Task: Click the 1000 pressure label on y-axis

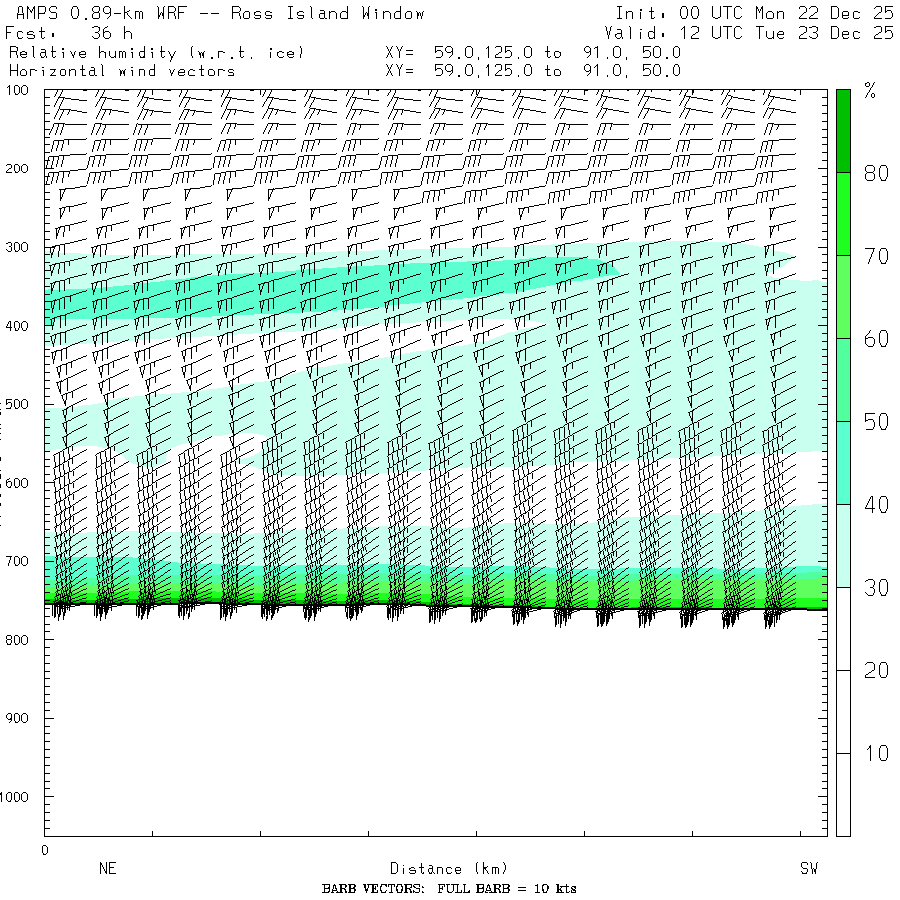Action: pyautogui.click(x=18, y=797)
